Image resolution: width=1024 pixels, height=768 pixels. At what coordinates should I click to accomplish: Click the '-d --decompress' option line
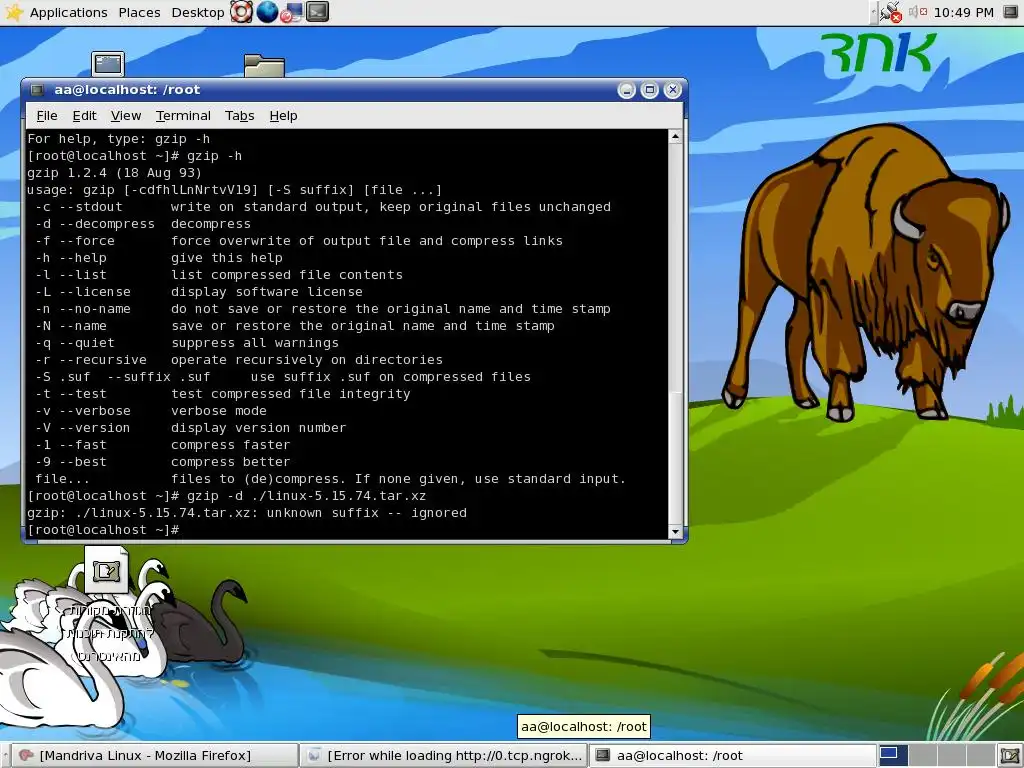(x=143, y=224)
